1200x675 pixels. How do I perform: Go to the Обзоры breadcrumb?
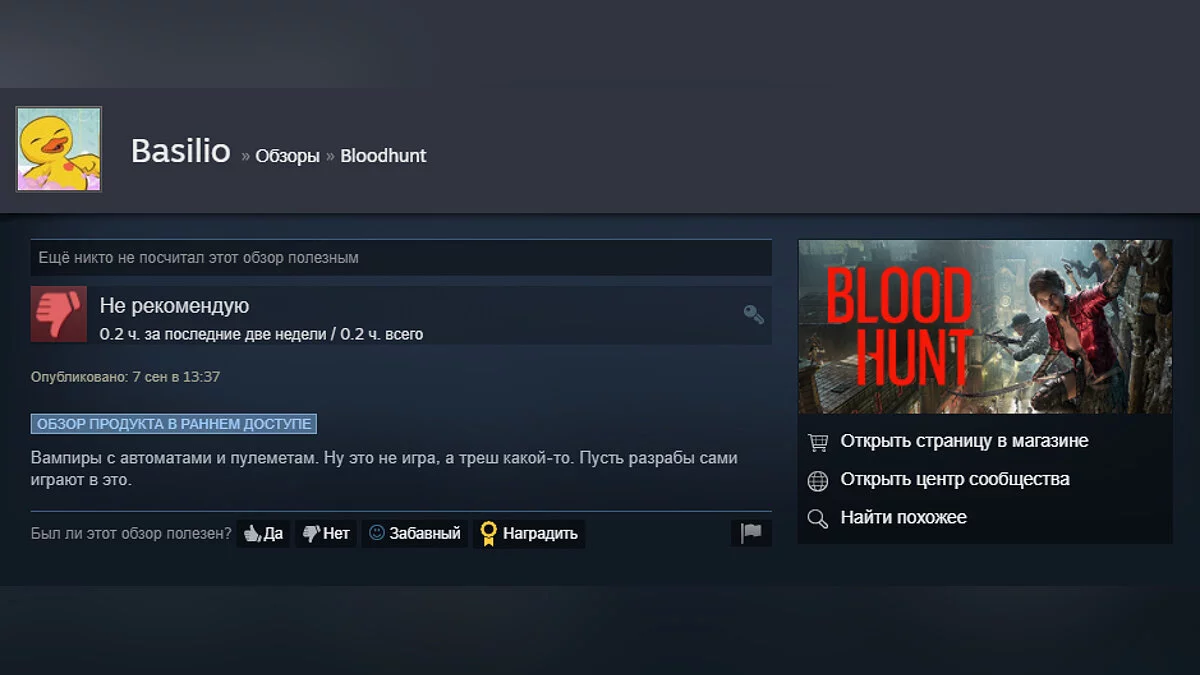tap(287, 156)
